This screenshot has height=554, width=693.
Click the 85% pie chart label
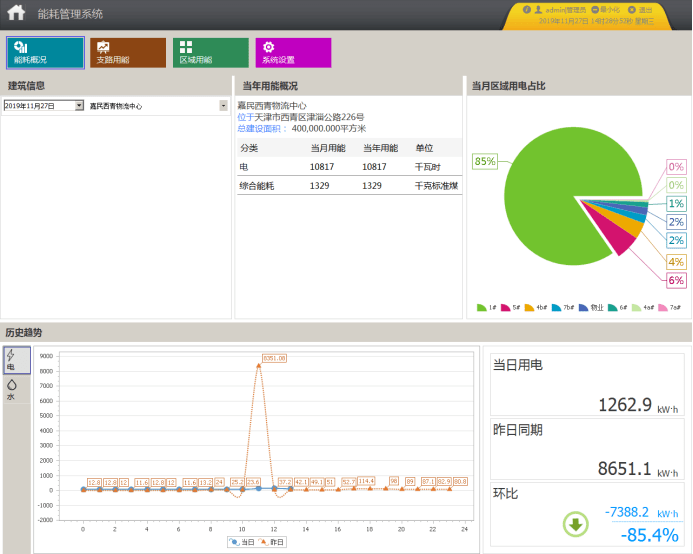pyautogui.click(x=485, y=161)
